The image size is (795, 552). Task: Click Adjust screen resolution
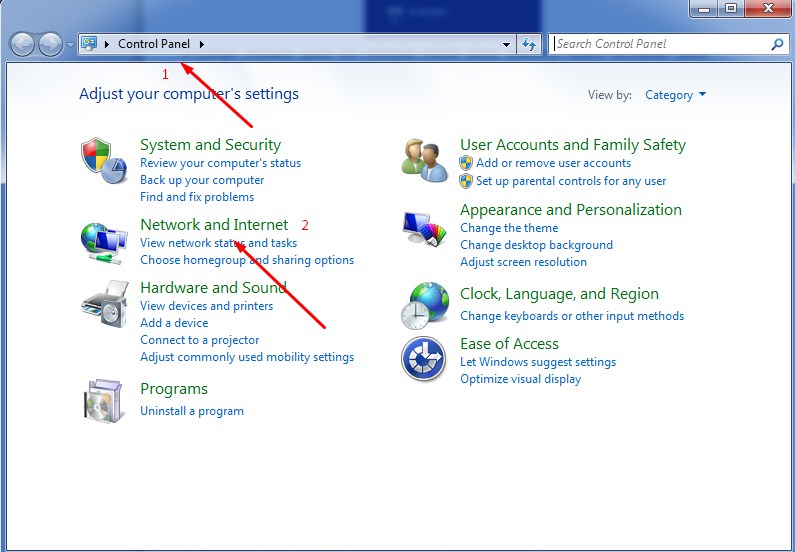click(x=523, y=262)
